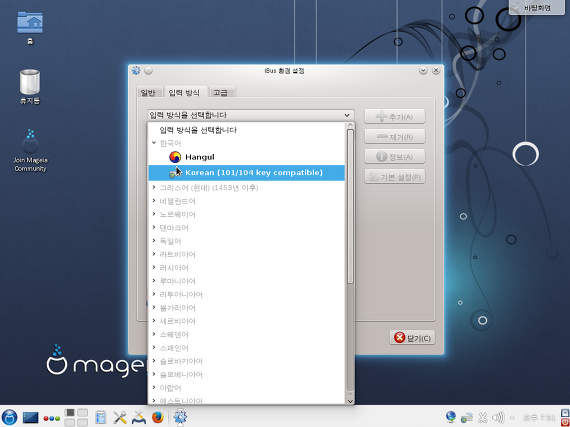Expand the 아랍어 language group
This screenshot has height=427, width=570.
[x=154, y=388]
